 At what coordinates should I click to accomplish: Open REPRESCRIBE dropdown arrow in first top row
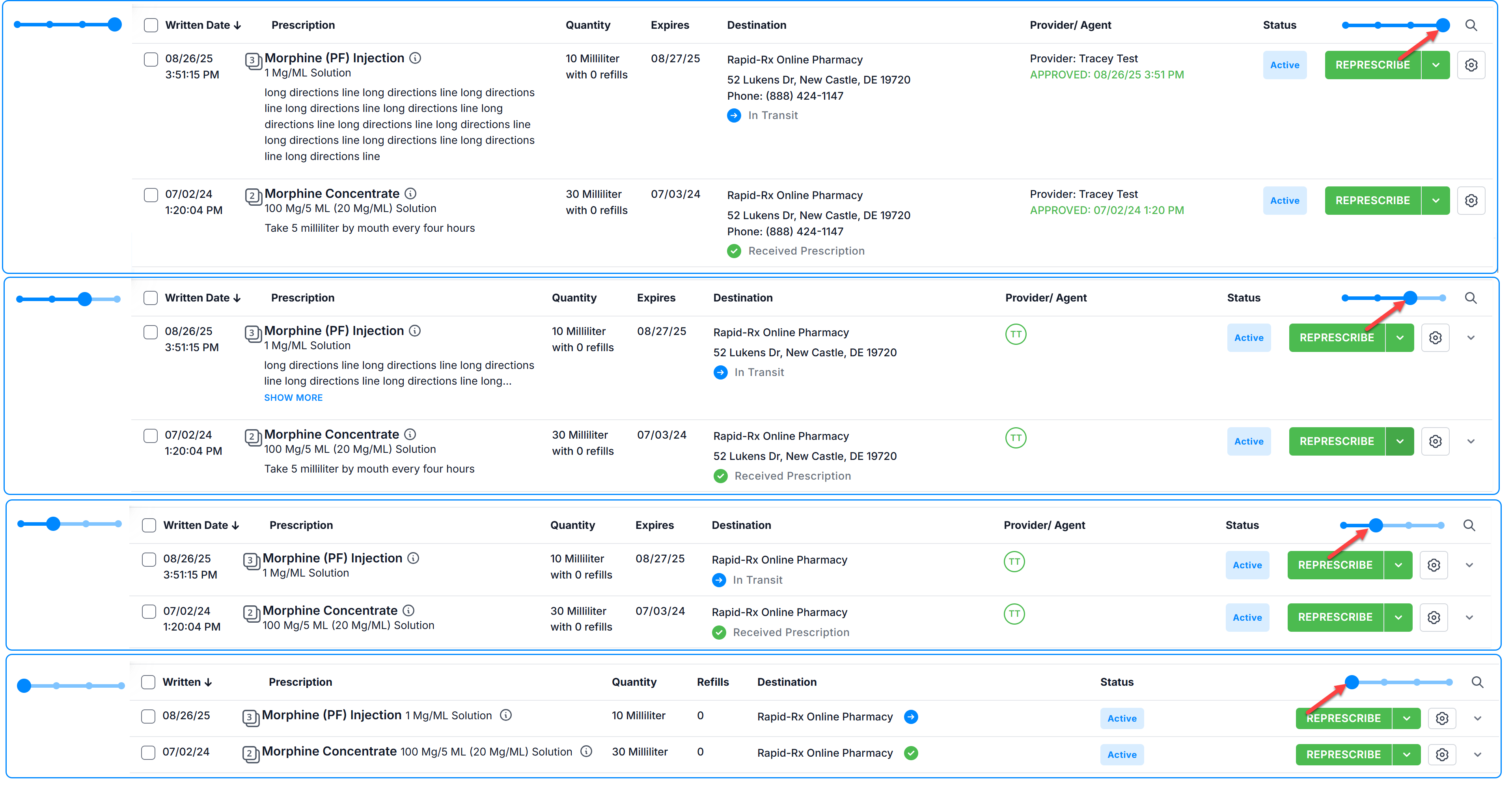pyautogui.click(x=1435, y=65)
